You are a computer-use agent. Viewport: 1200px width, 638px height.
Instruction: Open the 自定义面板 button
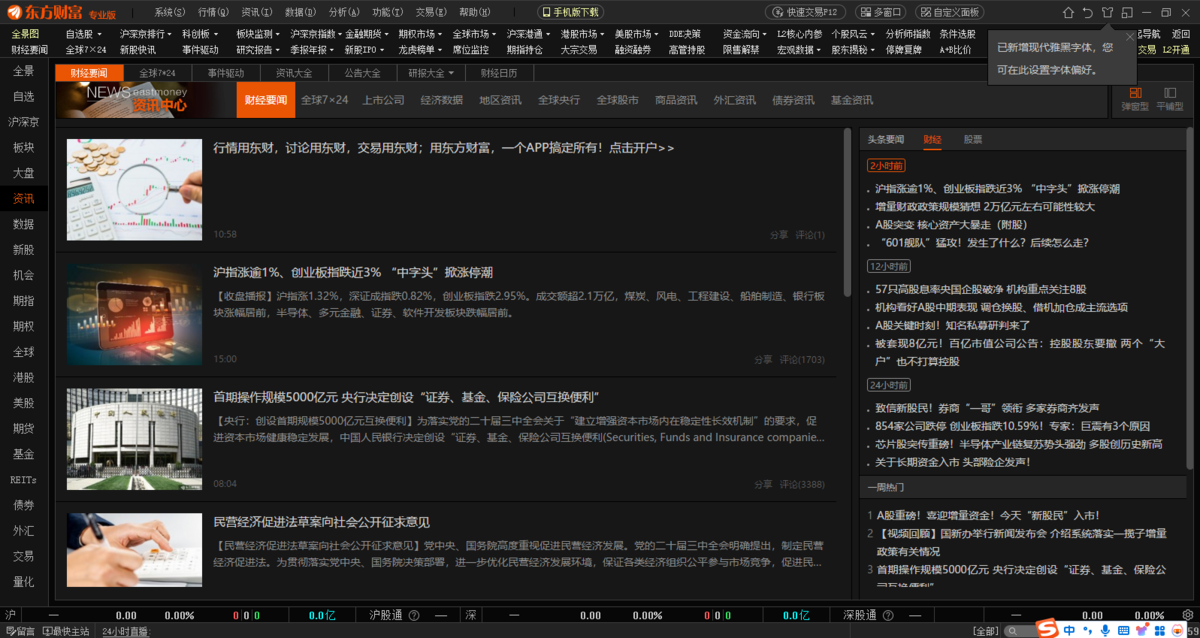tap(947, 12)
